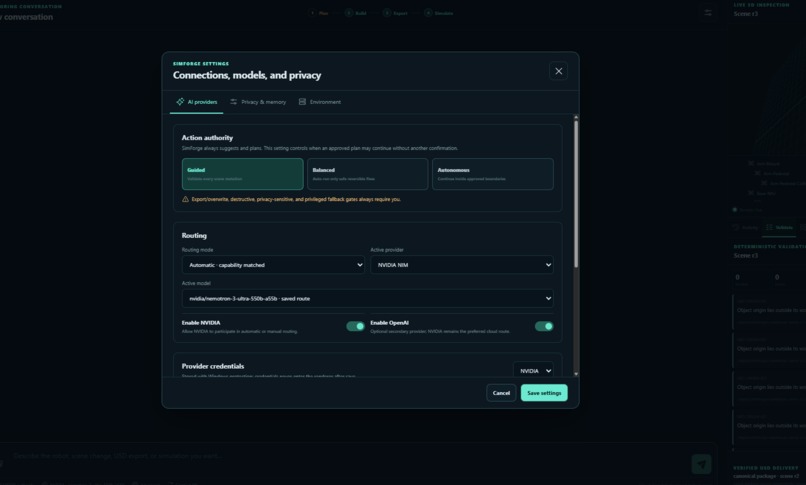Click the chat prompt input field behind the dialog
The image size is (806, 485).
[x=350, y=456]
